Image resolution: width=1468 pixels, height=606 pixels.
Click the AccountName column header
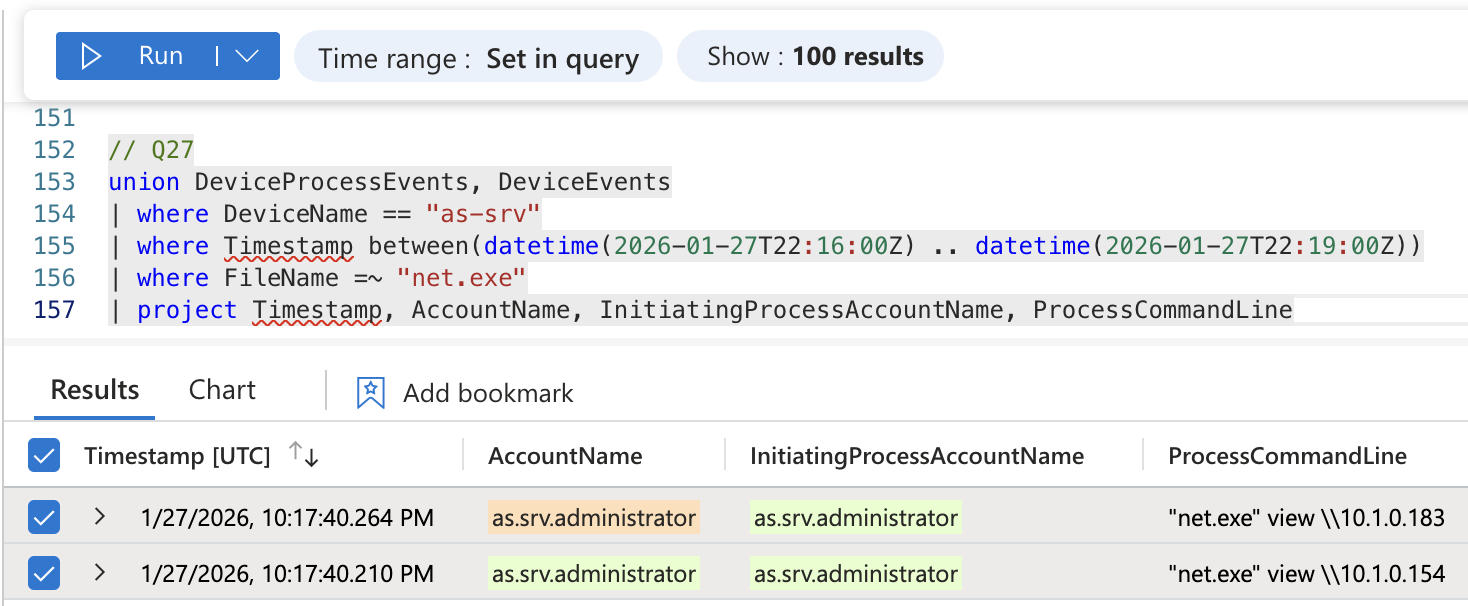[565, 456]
